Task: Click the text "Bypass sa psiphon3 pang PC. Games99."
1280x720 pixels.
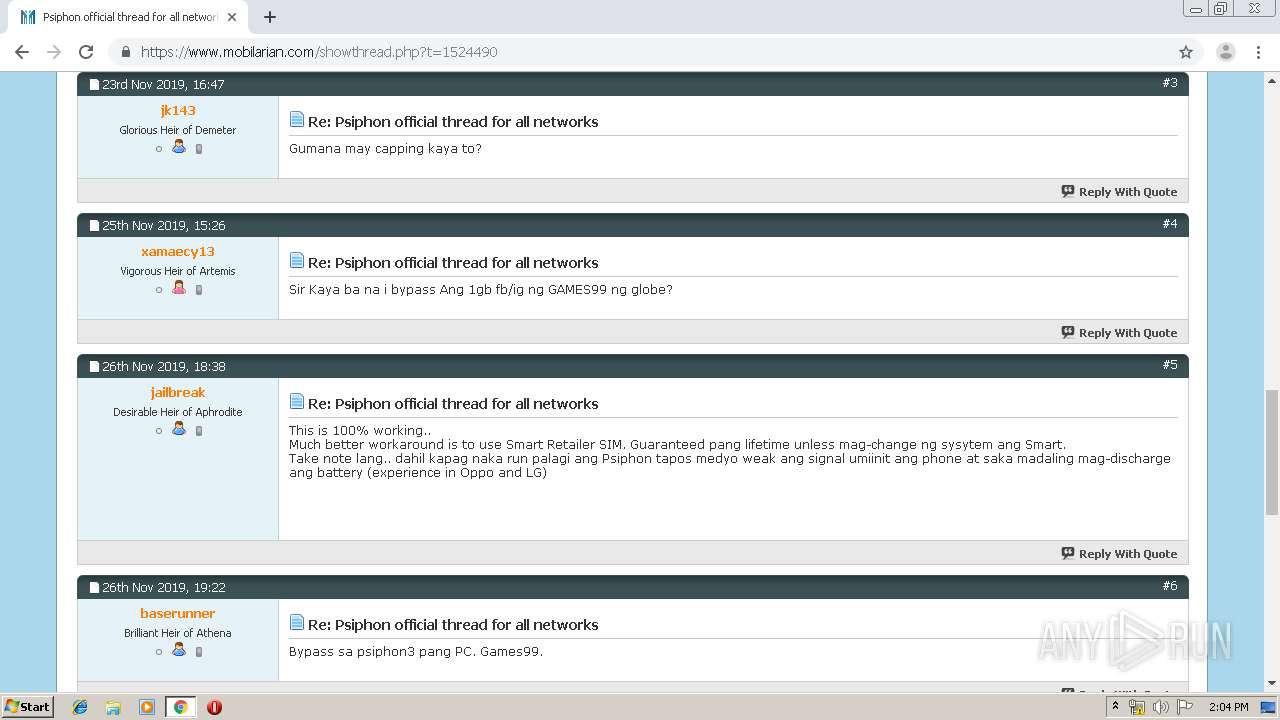Action: tap(416, 652)
